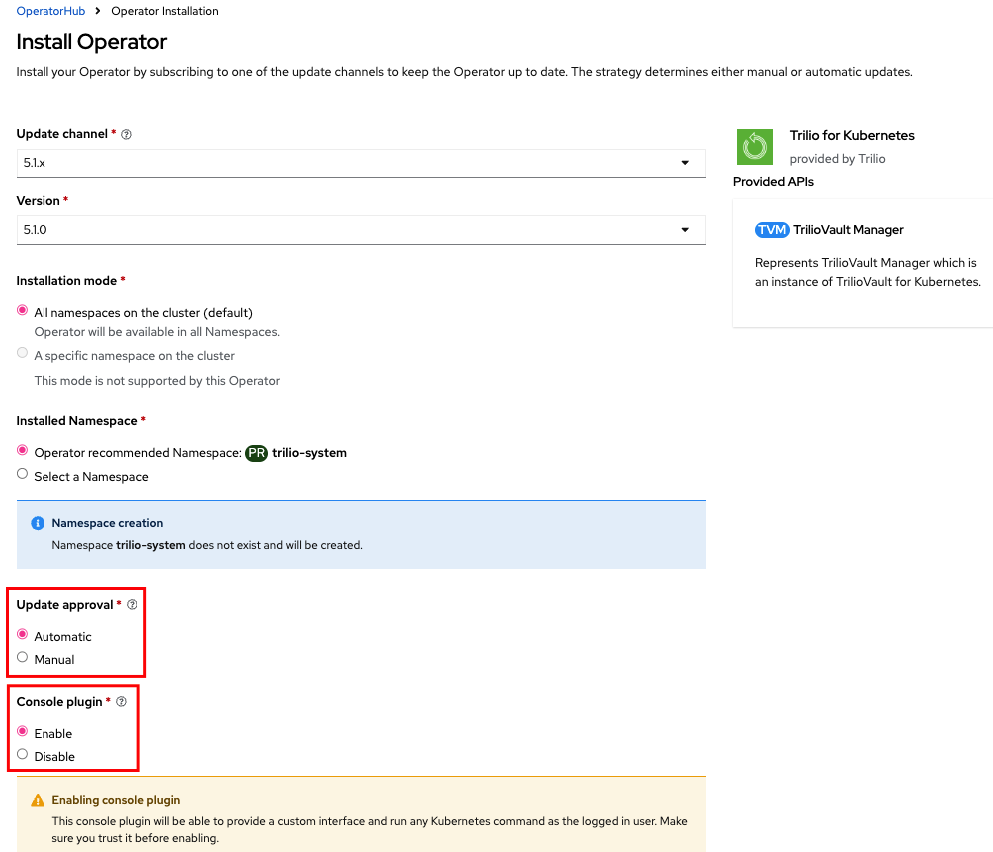Image resolution: width=993 pixels, height=852 pixels.
Task: Click the TVM badge icon
Action: pyautogui.click(x=772, y=230)
